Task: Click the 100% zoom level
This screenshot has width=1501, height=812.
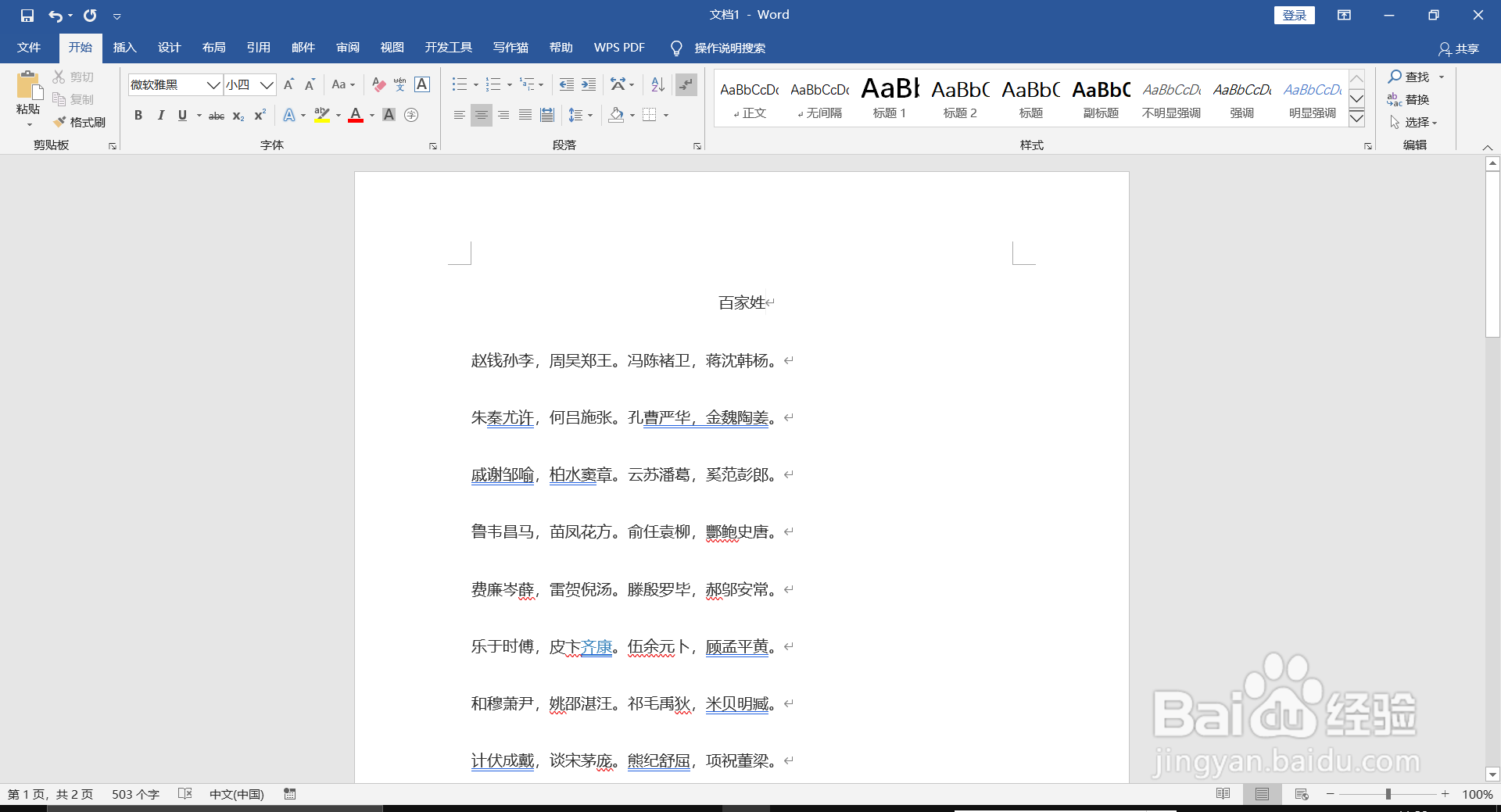Action: tap(1477, 794)
